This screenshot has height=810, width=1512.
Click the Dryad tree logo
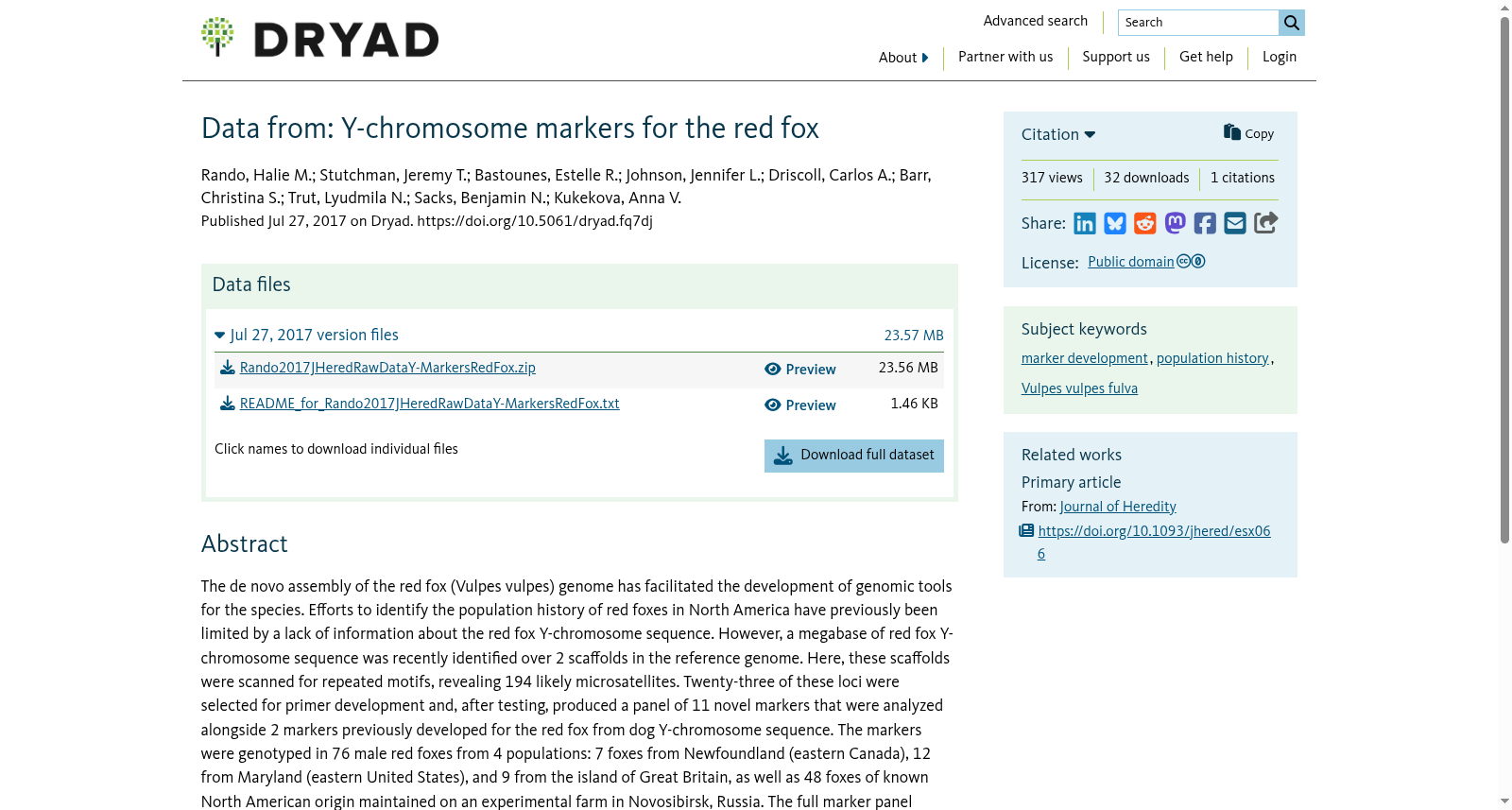(217, 37)
